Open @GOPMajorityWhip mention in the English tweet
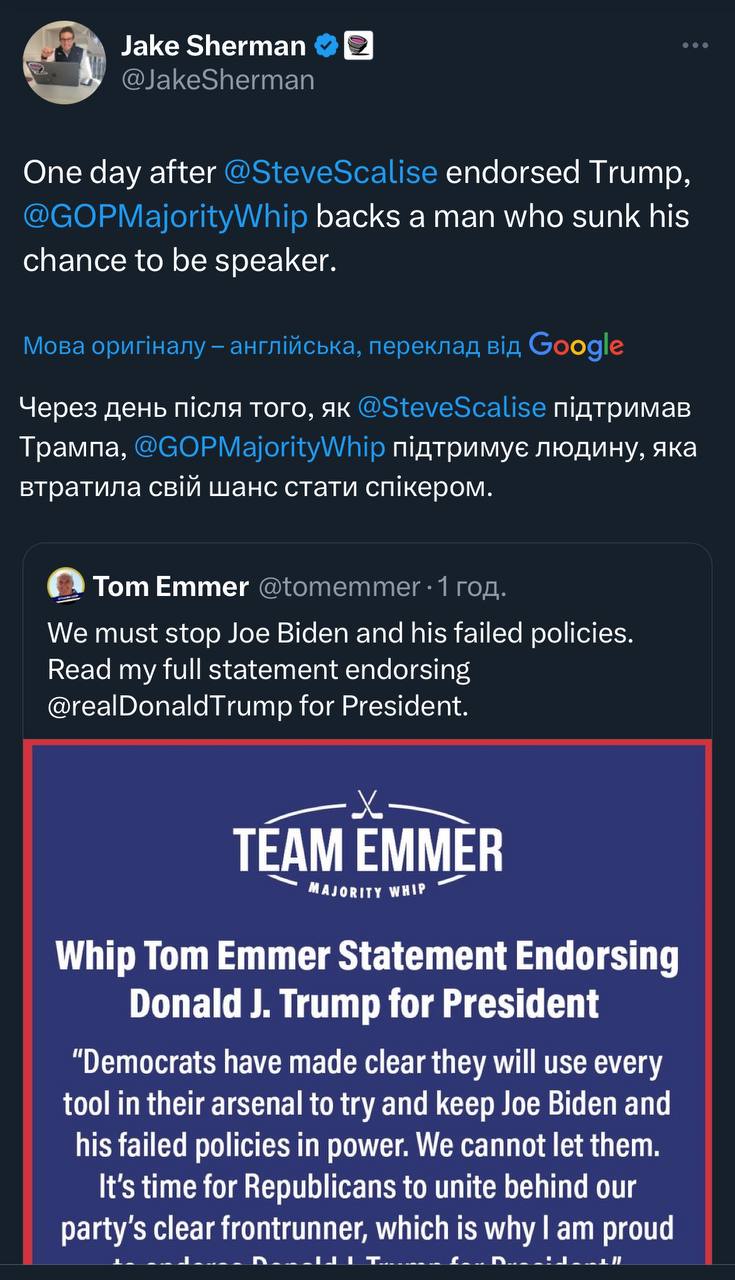Screen dimensions: 735x1280 coord(165,216)
